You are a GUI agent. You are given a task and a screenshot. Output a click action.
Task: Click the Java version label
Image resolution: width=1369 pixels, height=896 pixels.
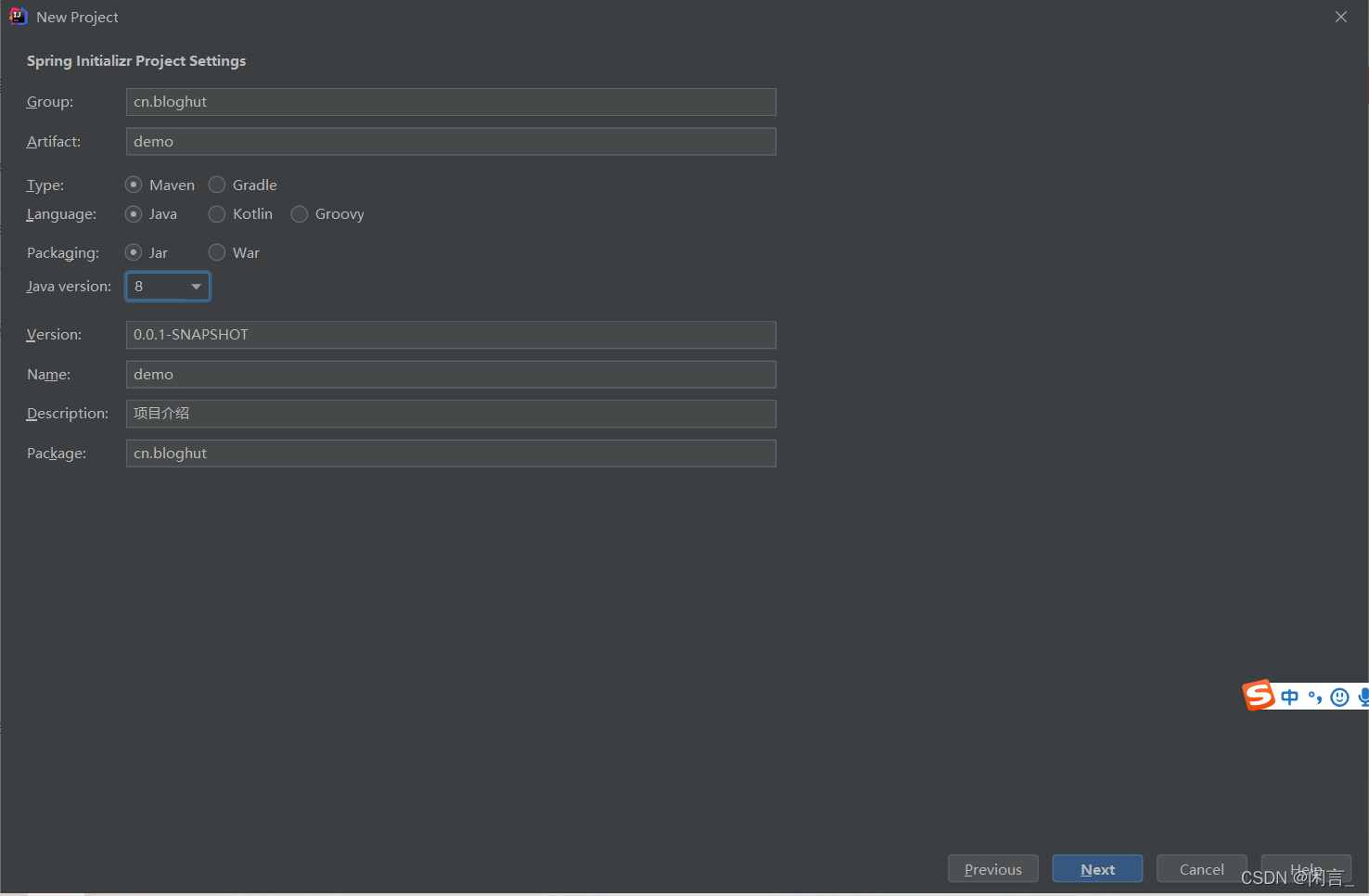pos(69,287)
